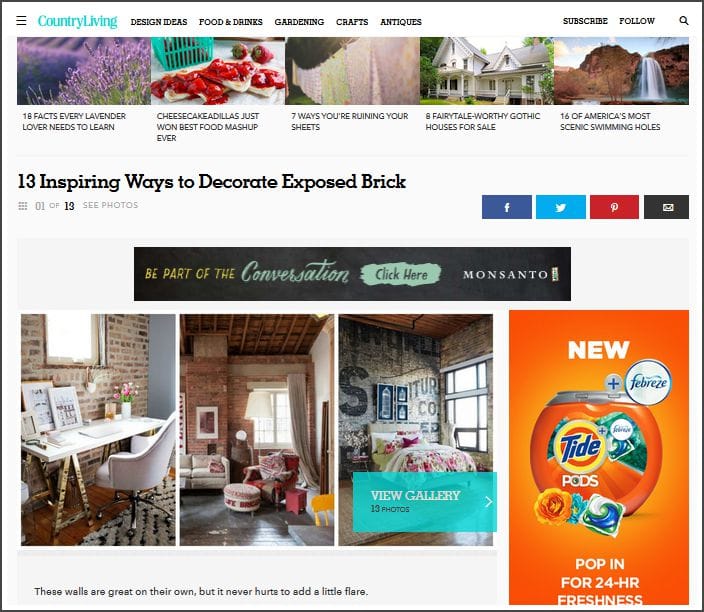704x612 pixels.
Task: Click the search magnifier icon
Action: coord(683,21)
